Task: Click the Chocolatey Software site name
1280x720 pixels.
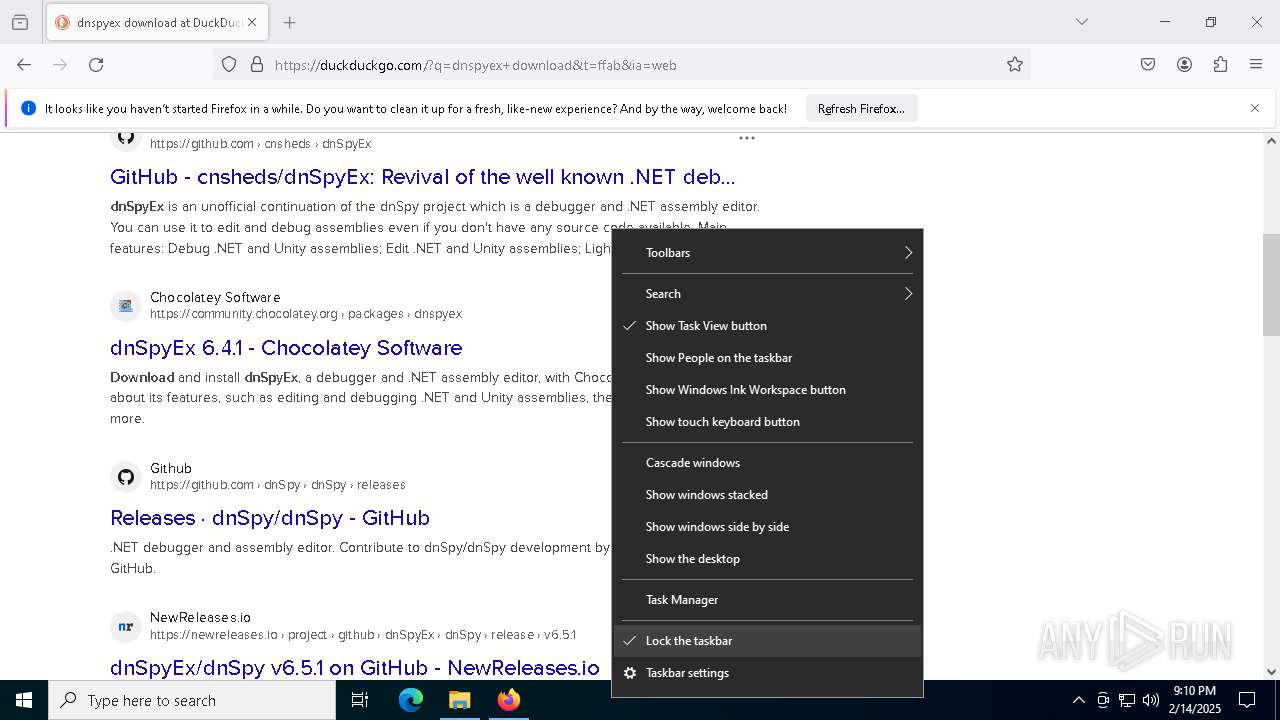Action: point(215,297)
